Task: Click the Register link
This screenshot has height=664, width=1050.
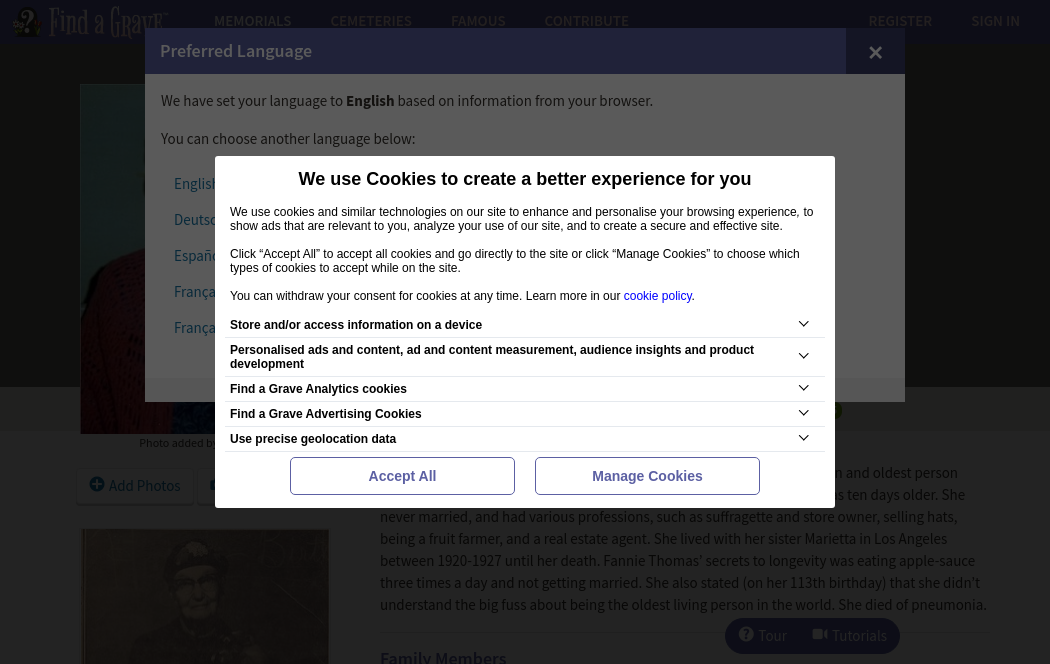Action: (x=900, y=21)
